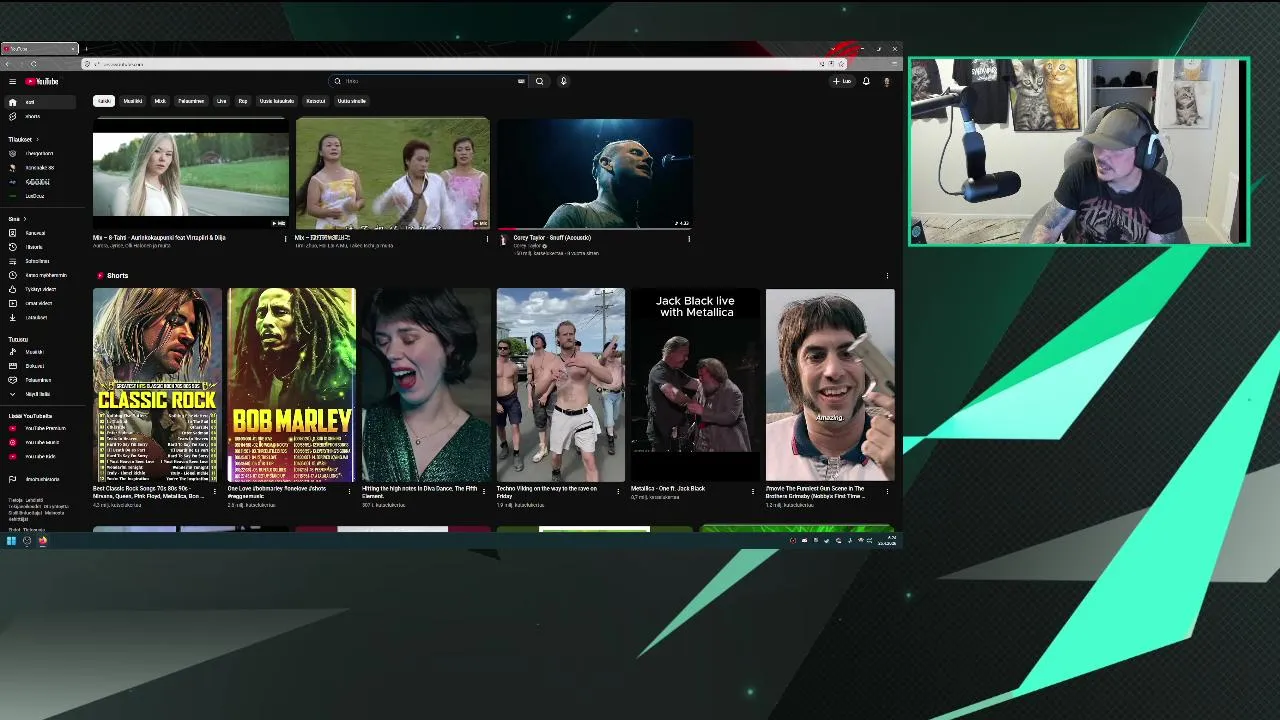Open options menu for second mix video
This screenshot has width=1280, height=720.
(487, 239)
